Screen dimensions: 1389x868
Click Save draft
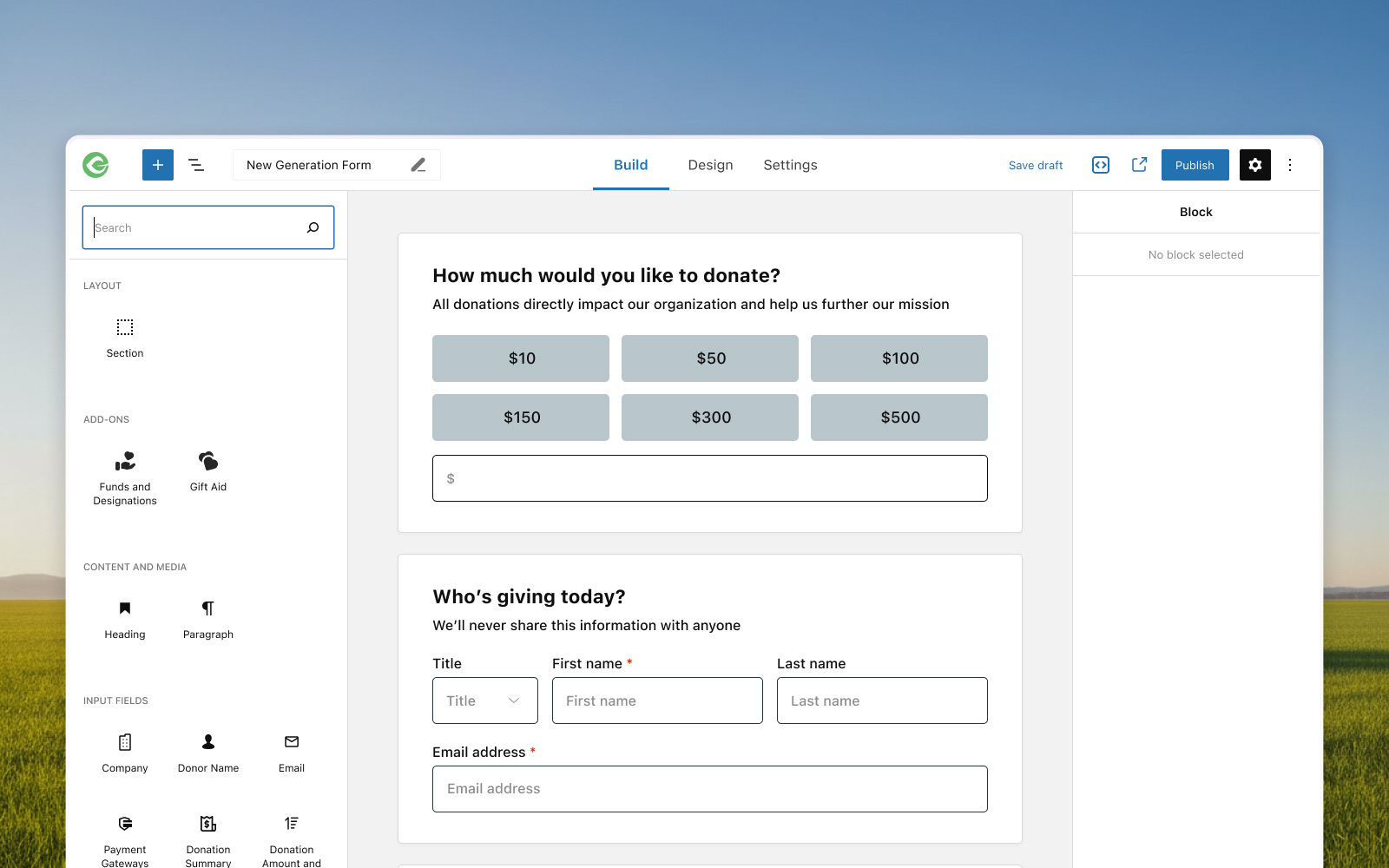(x=1036, y=165)
